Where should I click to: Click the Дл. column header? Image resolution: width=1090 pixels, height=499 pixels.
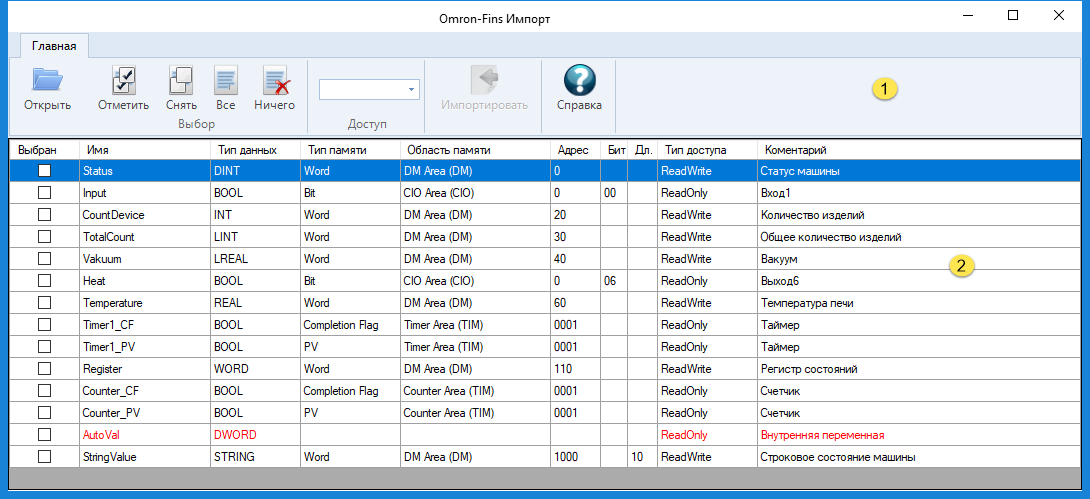pyautogui.click(x=642, y=149)
